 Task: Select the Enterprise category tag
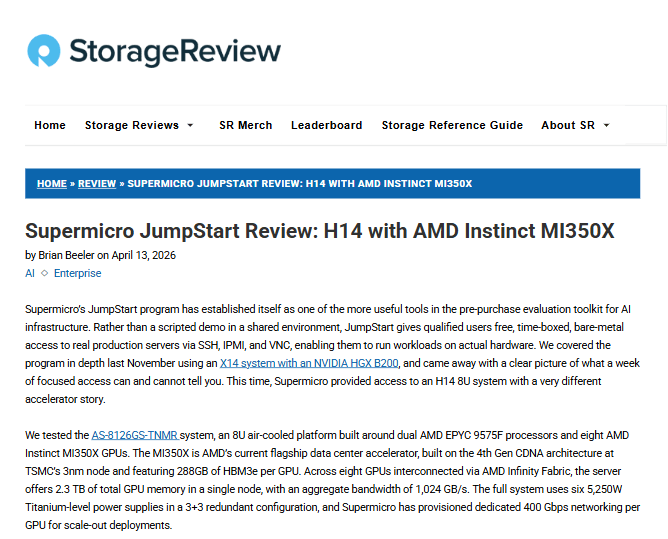coord(77,273)
